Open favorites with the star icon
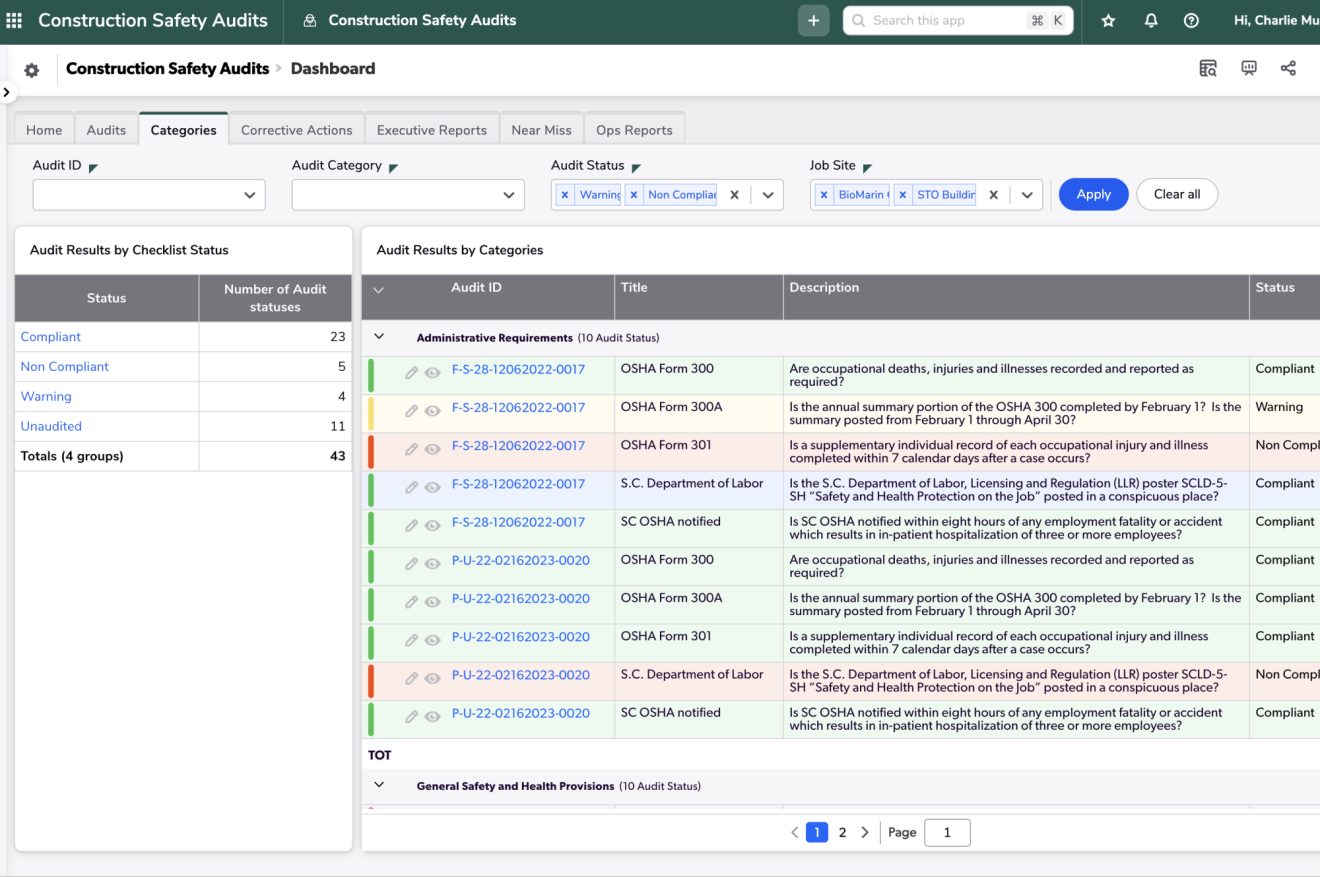This screenshot has height=877, width=1320. 1108,21
